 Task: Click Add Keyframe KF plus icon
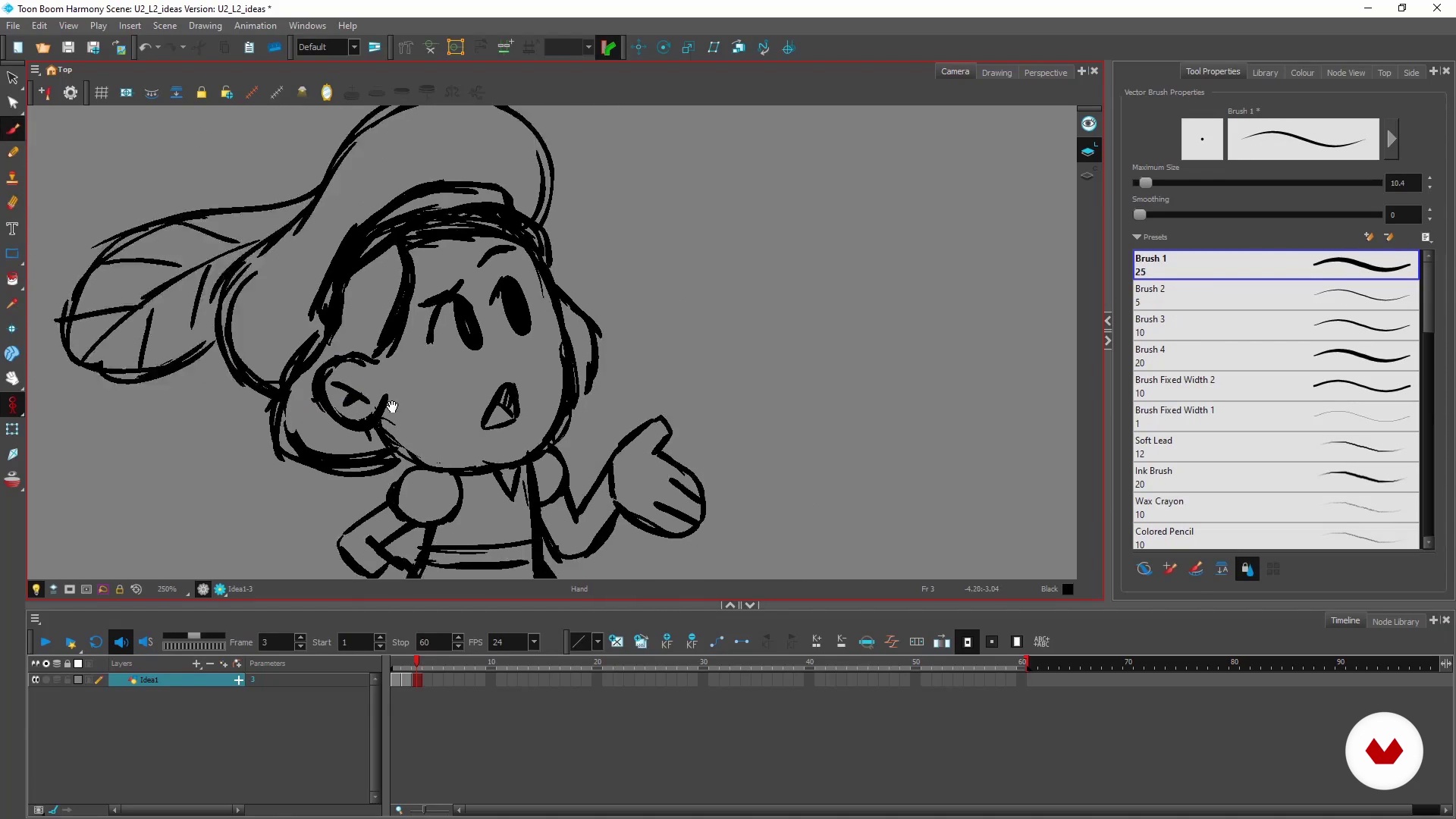(667, 642)
